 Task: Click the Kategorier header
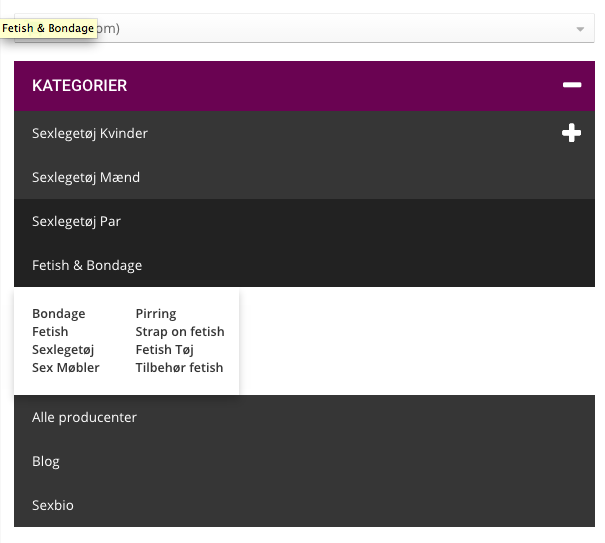click(x=80, y=86)
